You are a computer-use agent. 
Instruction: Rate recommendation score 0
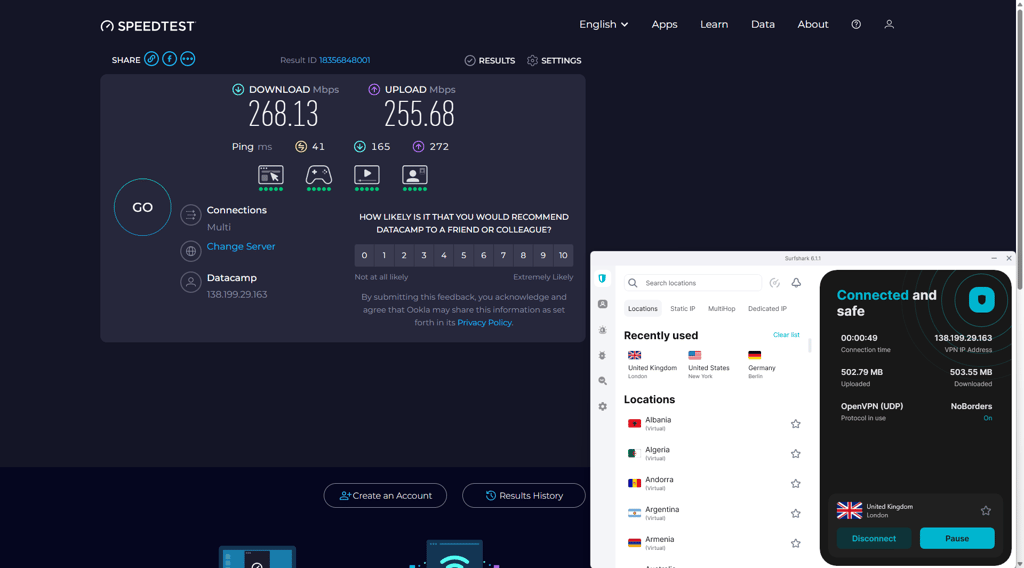point(364,255)
